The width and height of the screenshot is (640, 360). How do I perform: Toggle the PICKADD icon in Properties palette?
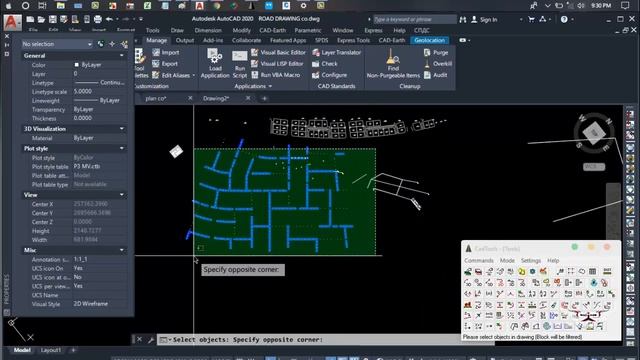100,44
